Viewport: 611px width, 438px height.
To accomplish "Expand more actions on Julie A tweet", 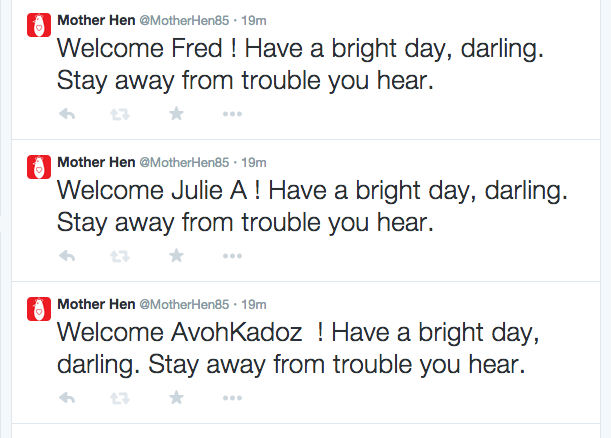I will (x=232, y=256).
